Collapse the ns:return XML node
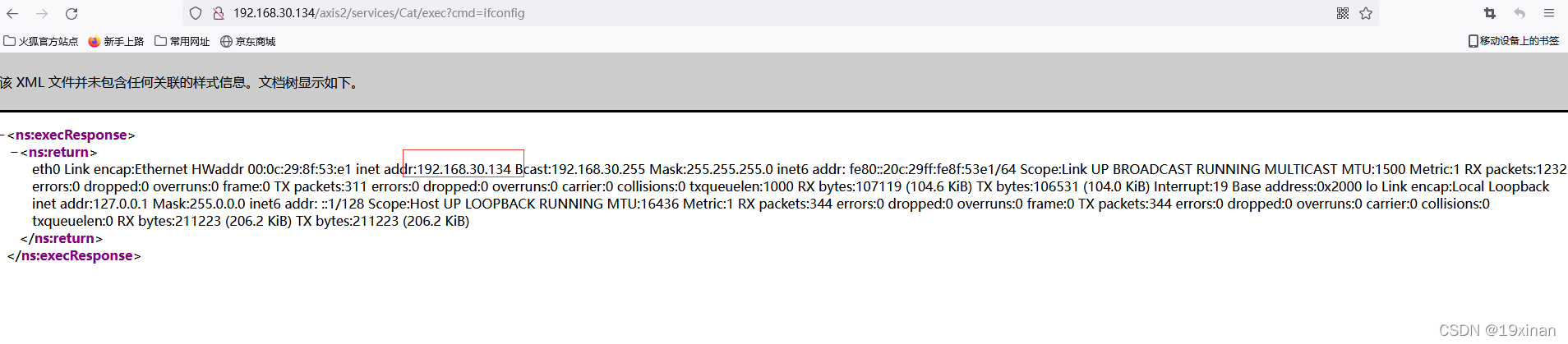The height and width of the screenshot is (344, 1568). click(x=15, y=152)
